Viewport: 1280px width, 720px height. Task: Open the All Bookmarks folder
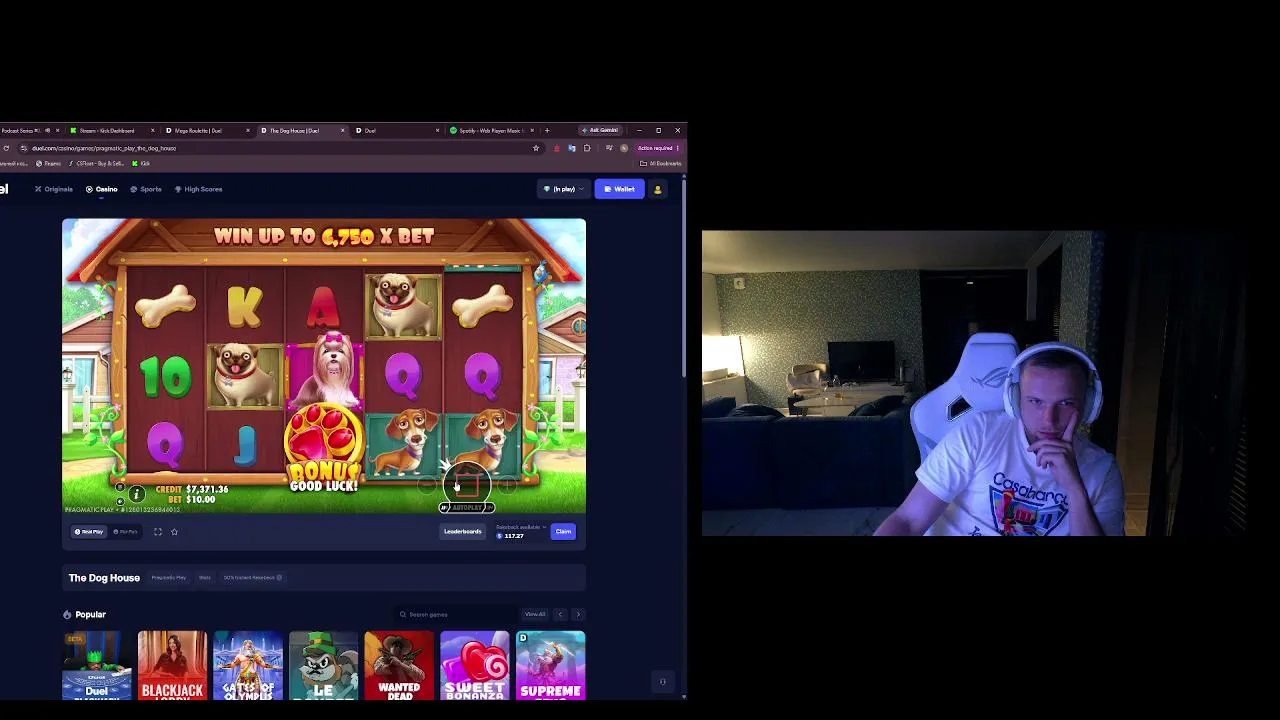point(661,163)
